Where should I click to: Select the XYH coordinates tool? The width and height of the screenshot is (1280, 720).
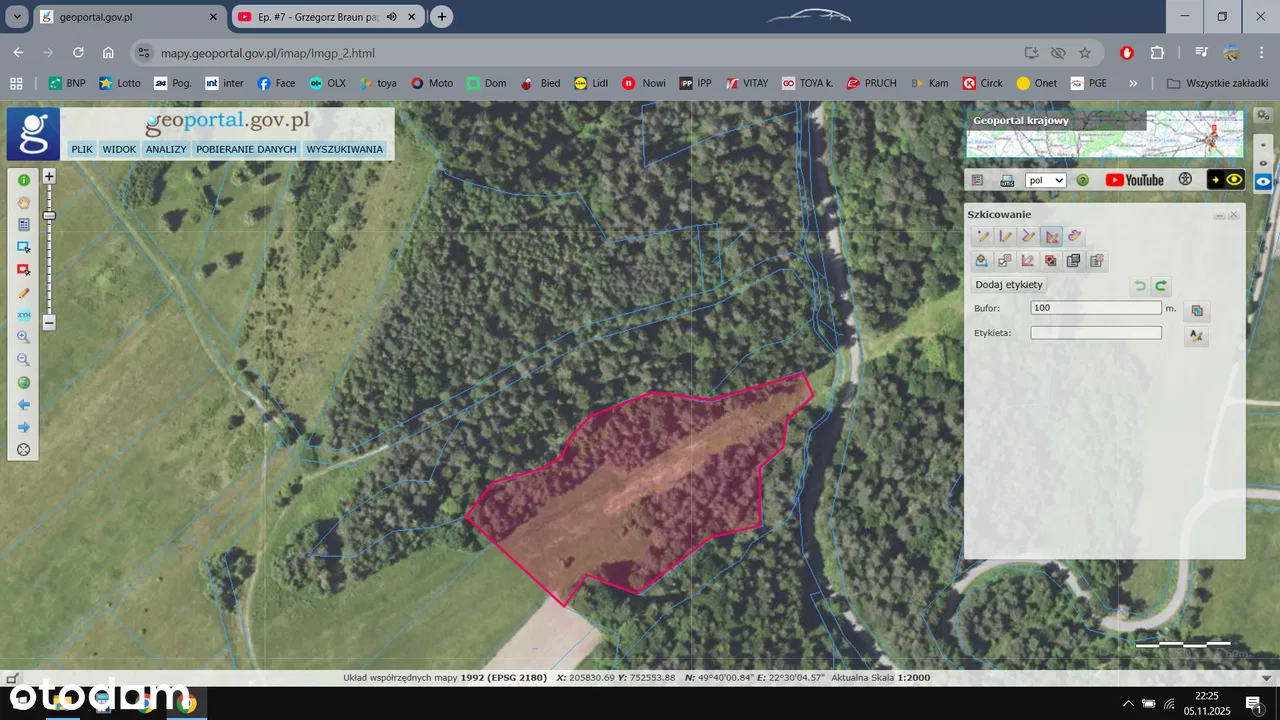tap(24, 315)
